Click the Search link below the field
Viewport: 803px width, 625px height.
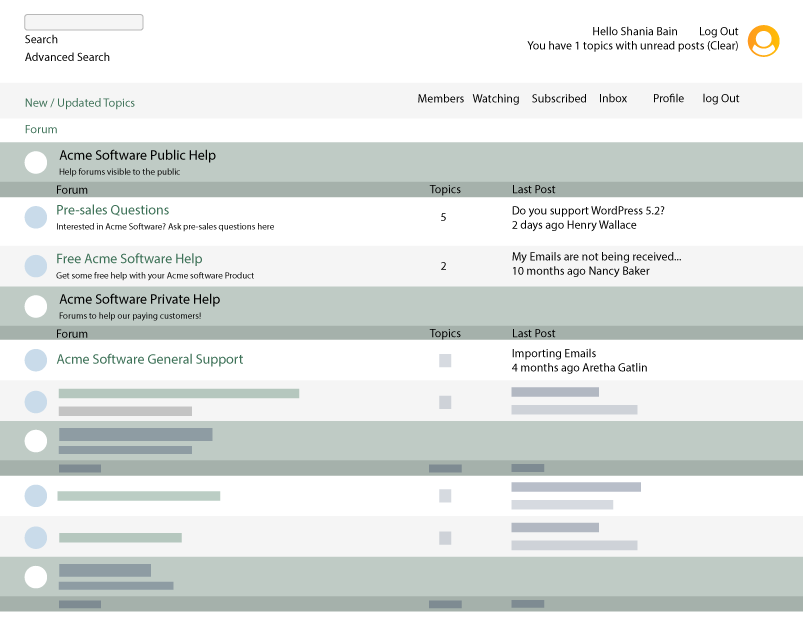41,39
